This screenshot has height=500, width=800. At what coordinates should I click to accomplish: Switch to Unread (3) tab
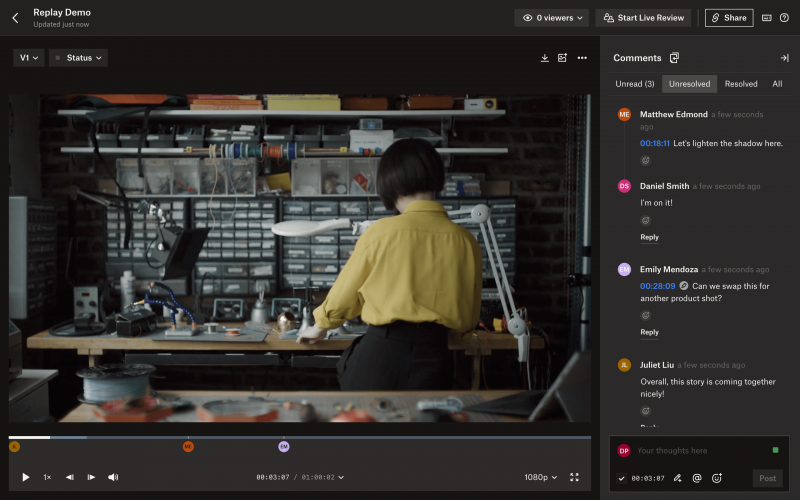coord(635,84)
